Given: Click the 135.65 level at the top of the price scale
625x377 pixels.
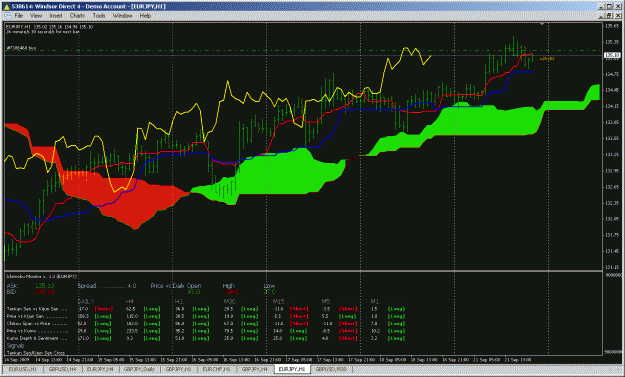Looking at the screenshot, I should coord(612,26).
